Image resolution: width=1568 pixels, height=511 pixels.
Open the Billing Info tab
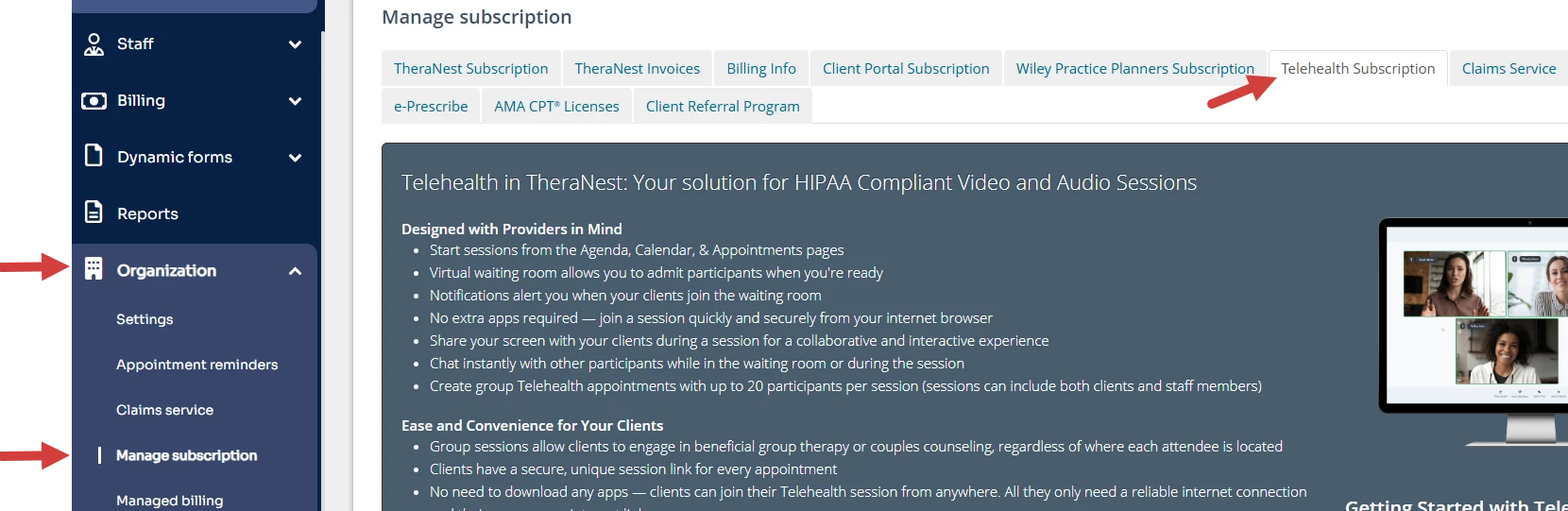click(761, 69)
